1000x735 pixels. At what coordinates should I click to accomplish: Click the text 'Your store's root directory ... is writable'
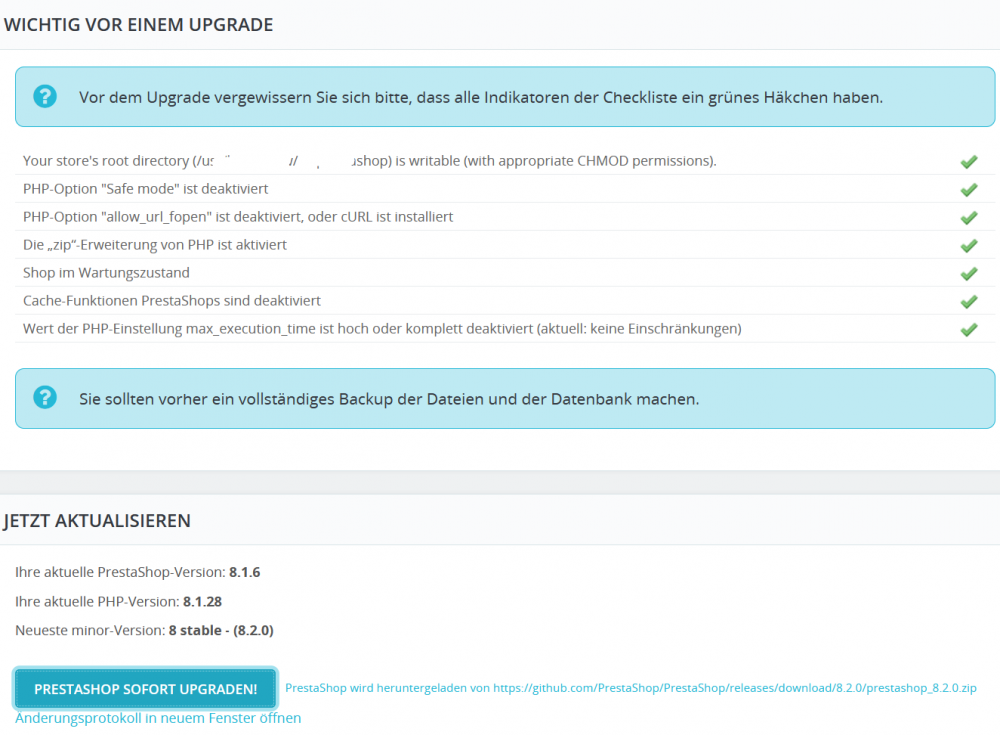(370, 161)
